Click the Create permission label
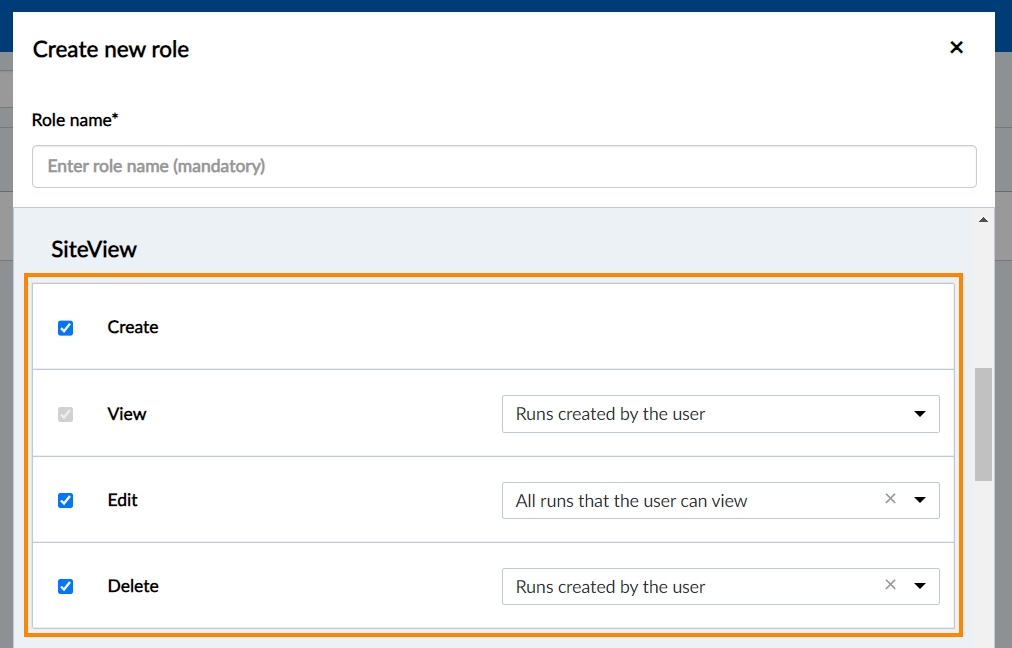The image size is (1012, 648). click(x=133, y=327)
